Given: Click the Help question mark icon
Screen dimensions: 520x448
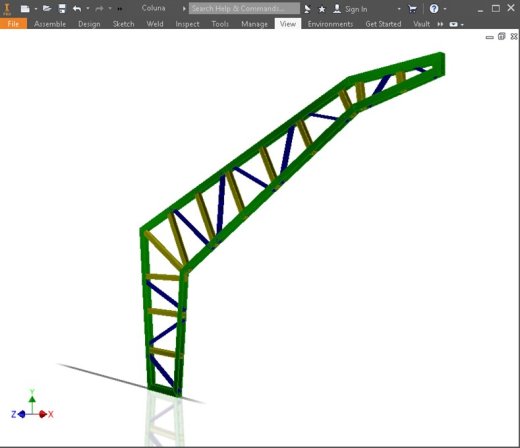Looking at the screenshot, I should pos(434,9).
